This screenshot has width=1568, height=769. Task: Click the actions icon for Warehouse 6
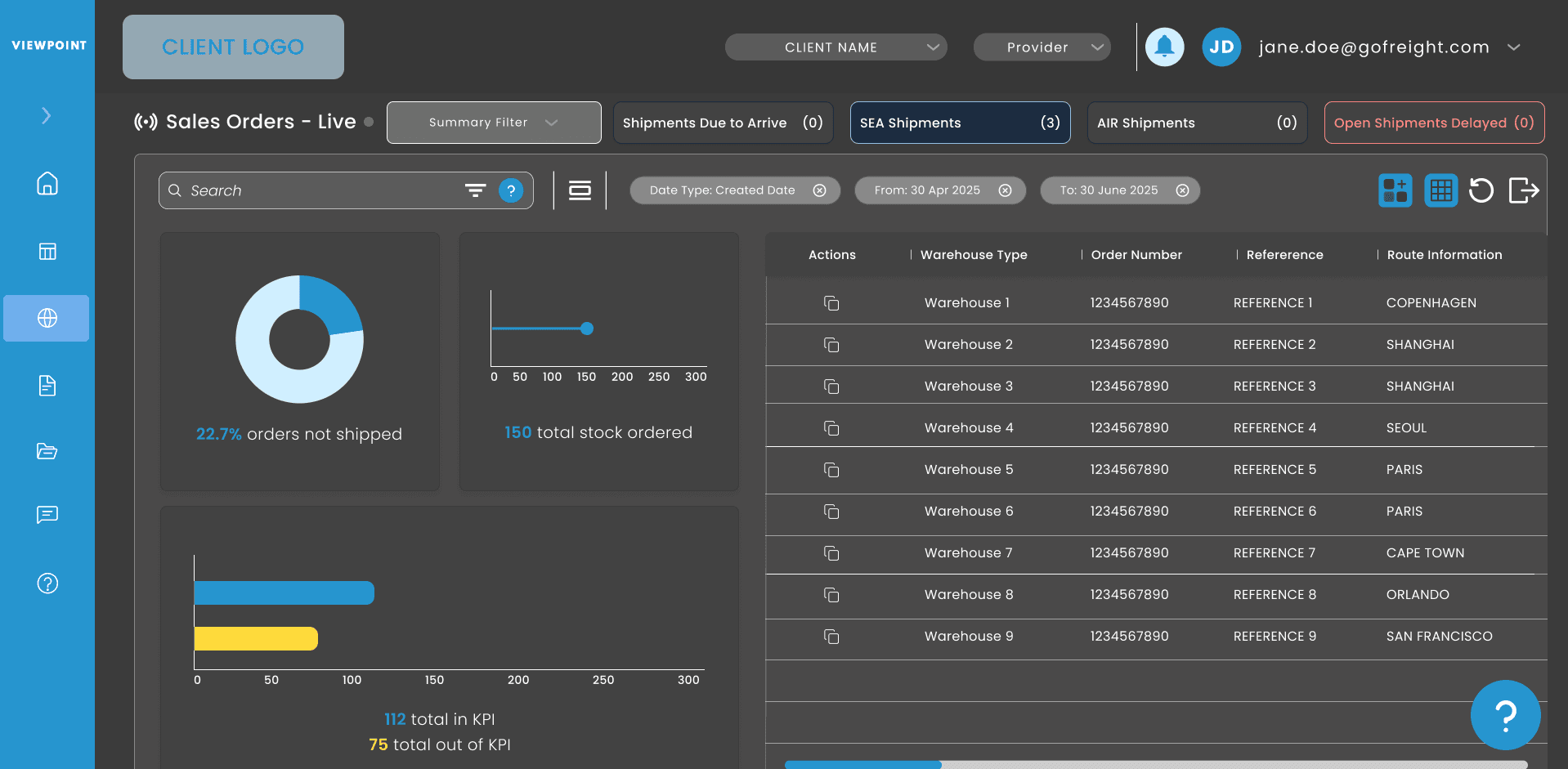tap(831, 512)
